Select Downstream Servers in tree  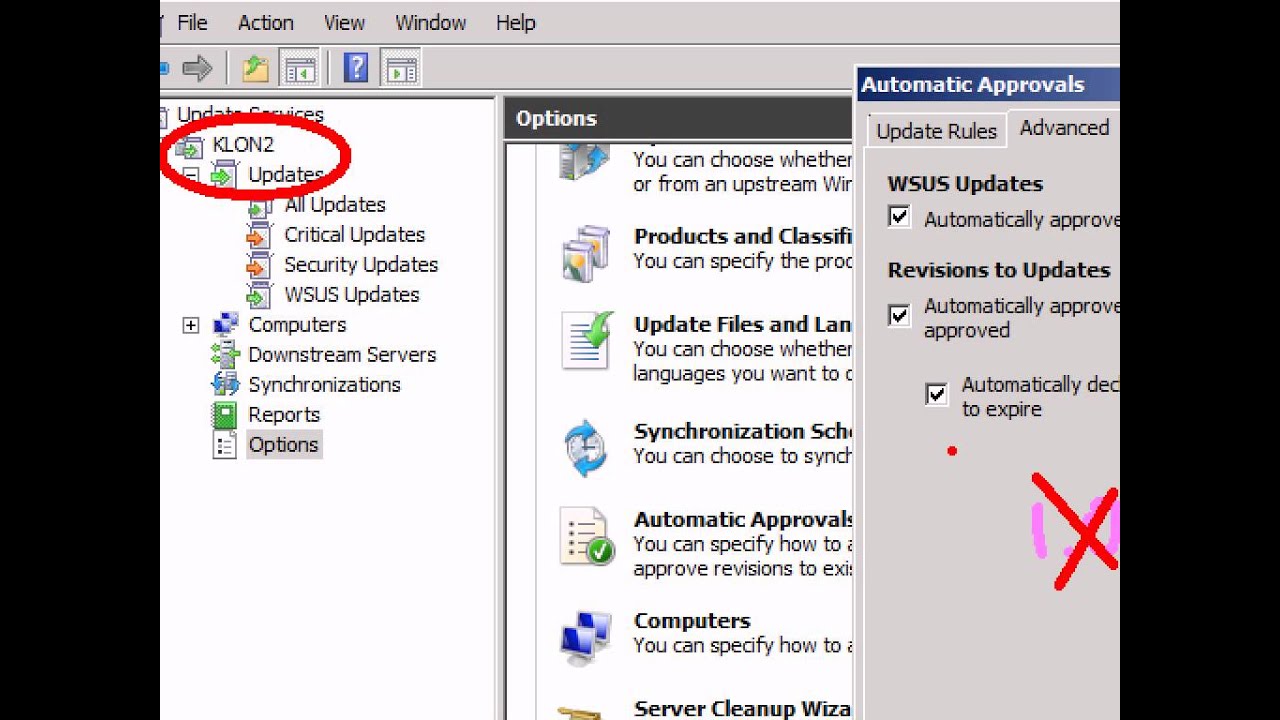point(342,355)
